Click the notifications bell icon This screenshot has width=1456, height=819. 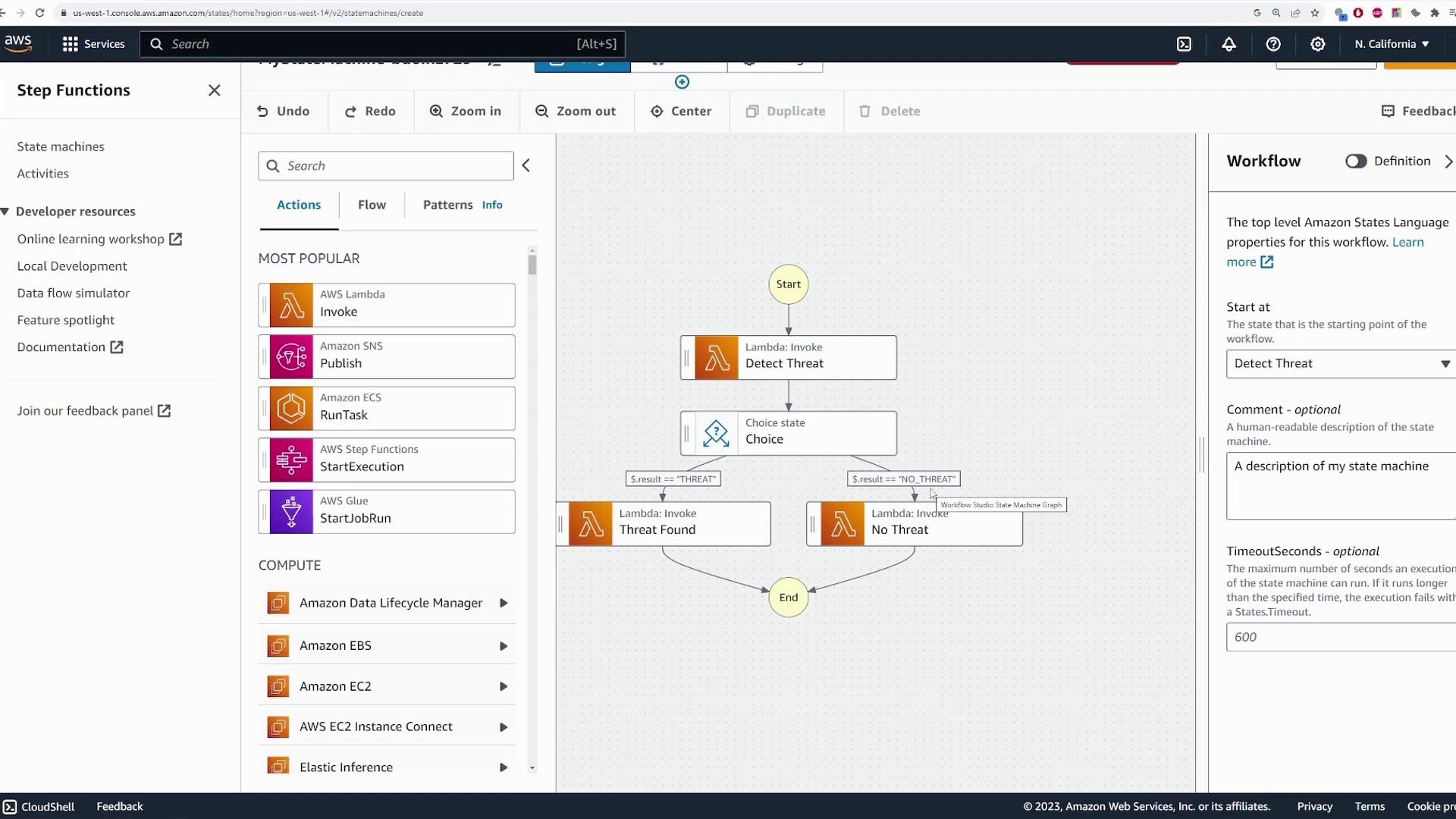(x=1228, y=44)
